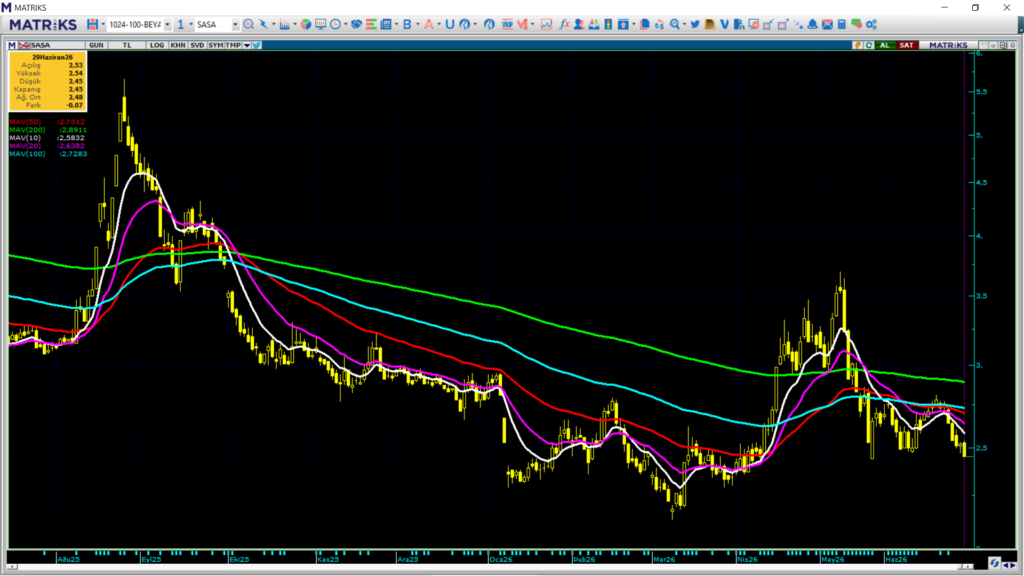This screenshot has width=1024, height=576.
Task: Click the mail envelope icon
Action: click(827, 24)
